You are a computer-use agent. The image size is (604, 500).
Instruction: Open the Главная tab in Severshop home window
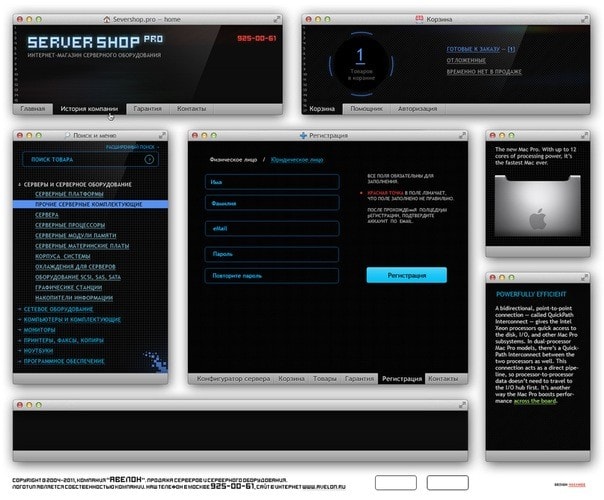click(x=33, y=109)
